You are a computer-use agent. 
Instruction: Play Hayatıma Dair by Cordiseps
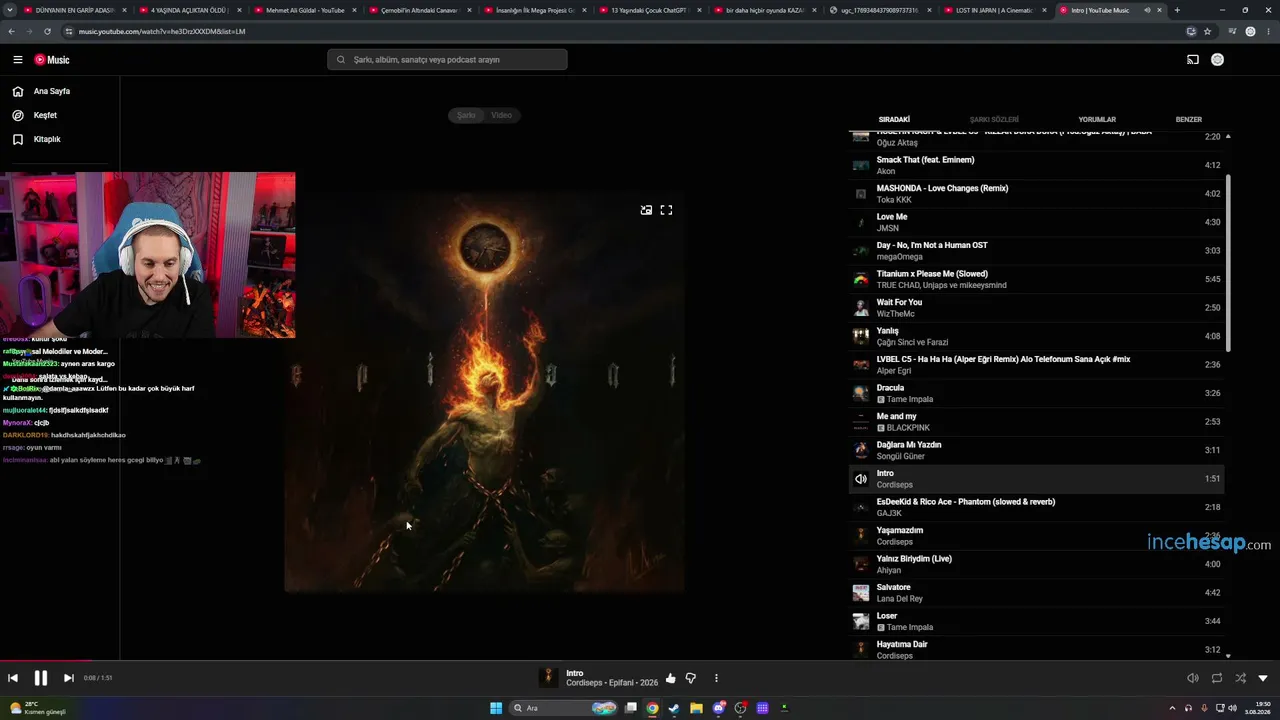pos(1036,650)
